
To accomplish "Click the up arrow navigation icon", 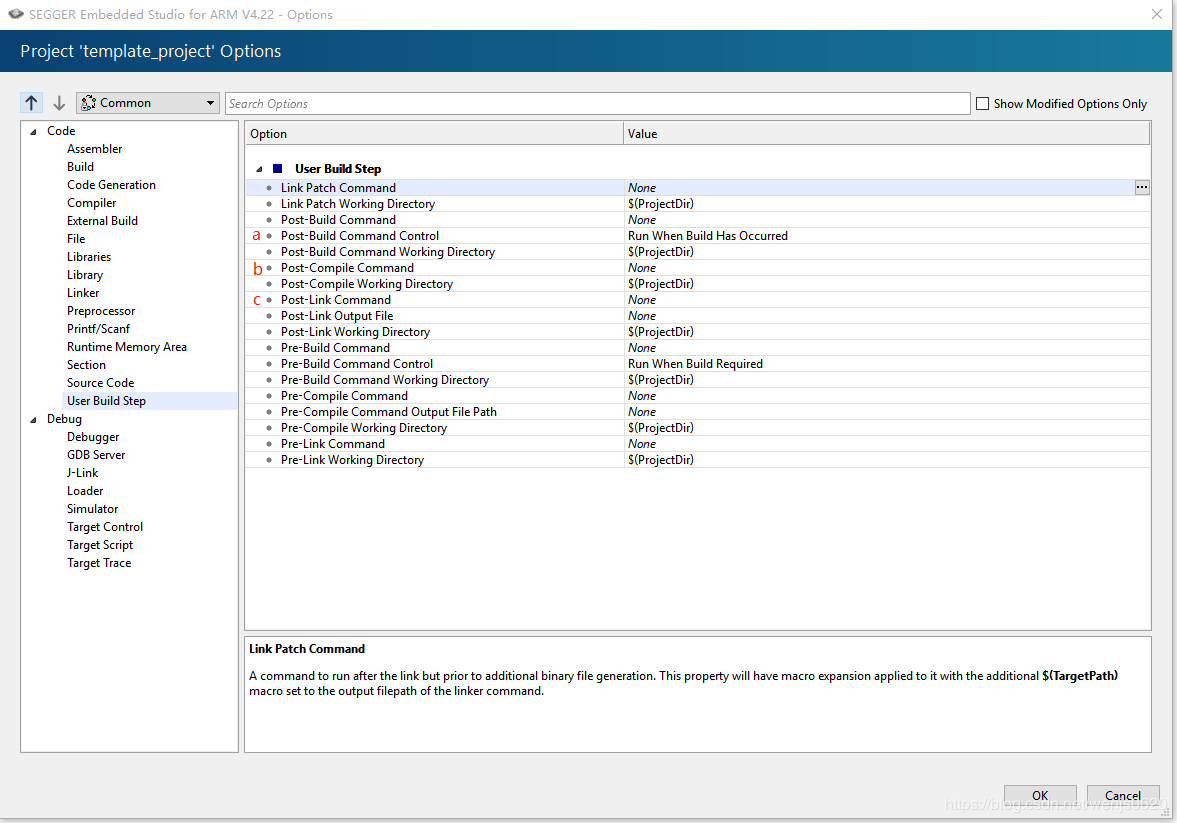I will [32, 103].
